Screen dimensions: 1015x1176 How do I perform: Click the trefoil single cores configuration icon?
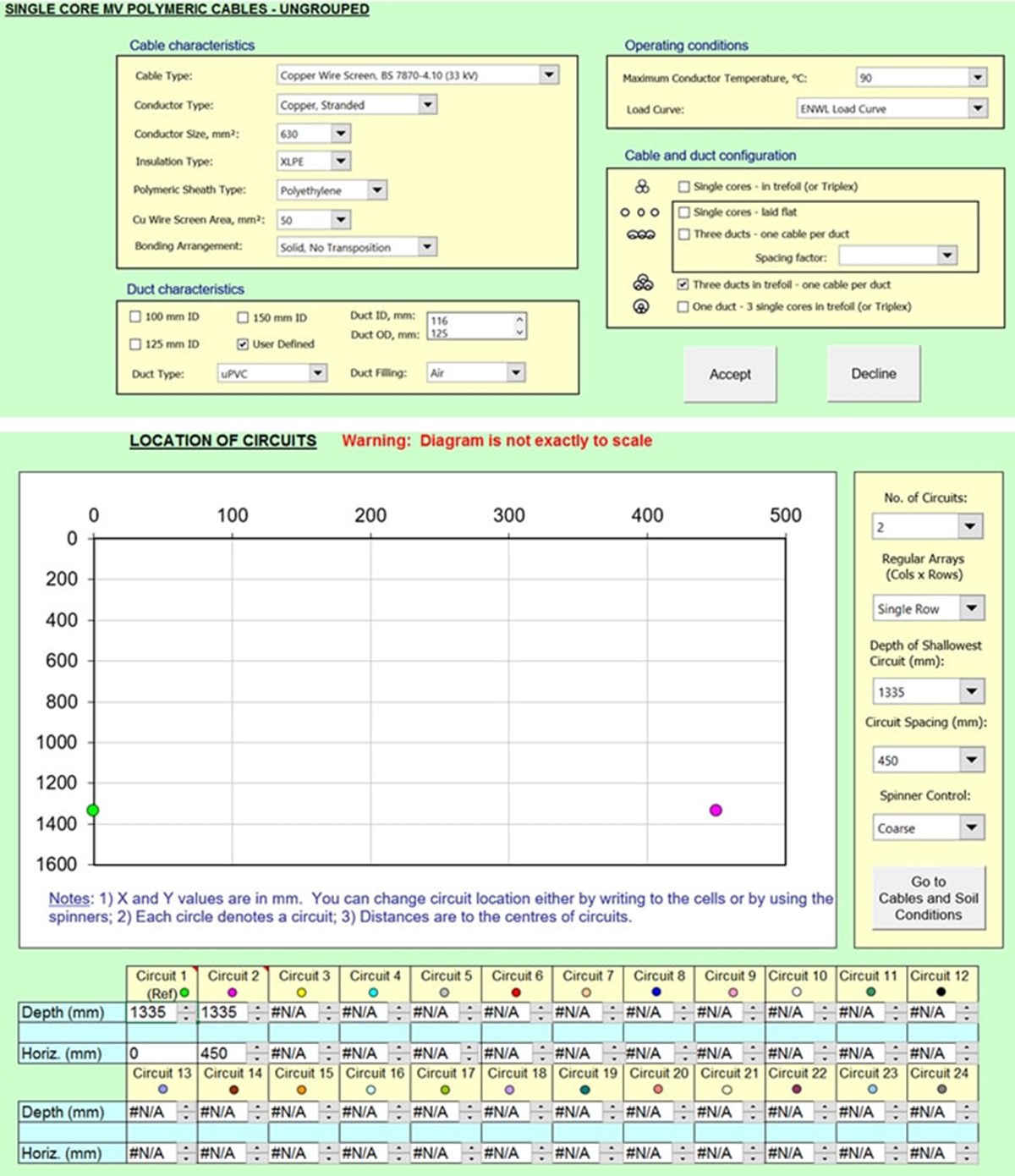coord(643,186)
